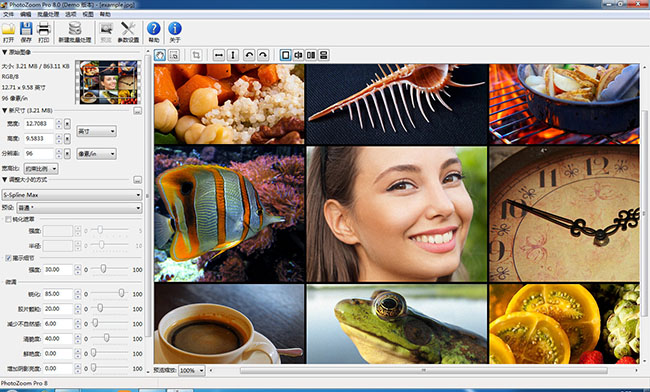Open the aspect ratio (约束比例) dropdown
The width and height of the screenshot is (650, 392).
[41, 169]
